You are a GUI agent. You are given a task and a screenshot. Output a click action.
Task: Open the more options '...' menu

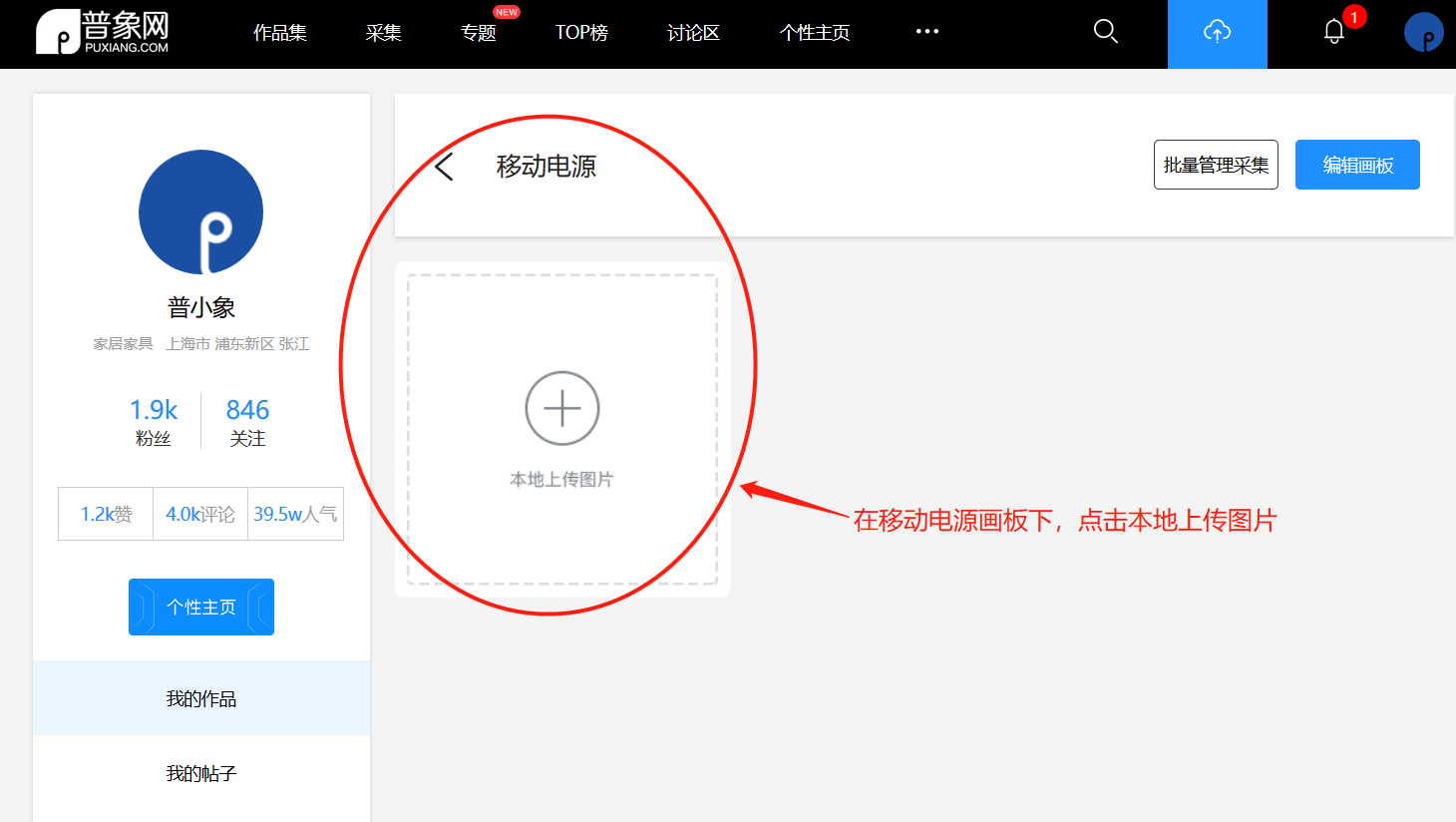pos(926,31)
